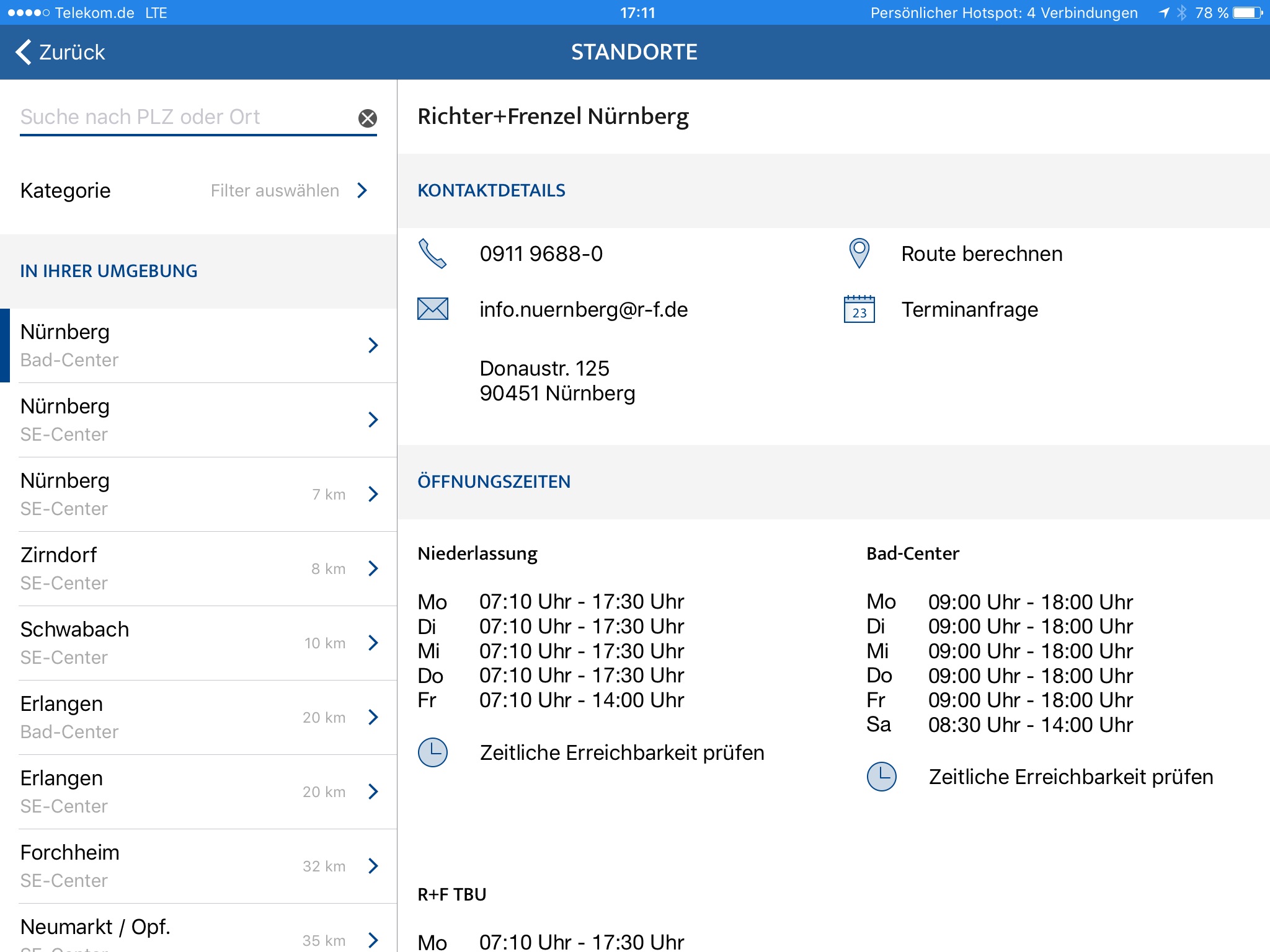Select Zirndorf SE-Center location
This screenshot has height=952, width=1270.
pos(198,568)
